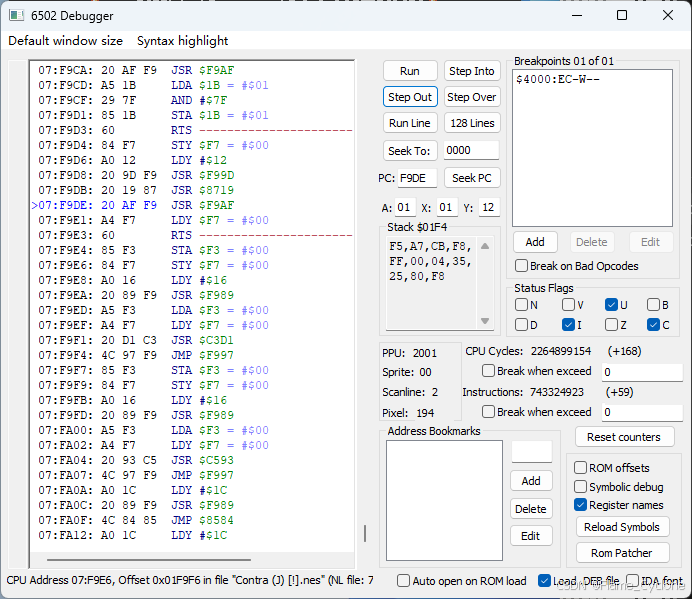Enable Instructions Break when exceed

click(488, 412)
